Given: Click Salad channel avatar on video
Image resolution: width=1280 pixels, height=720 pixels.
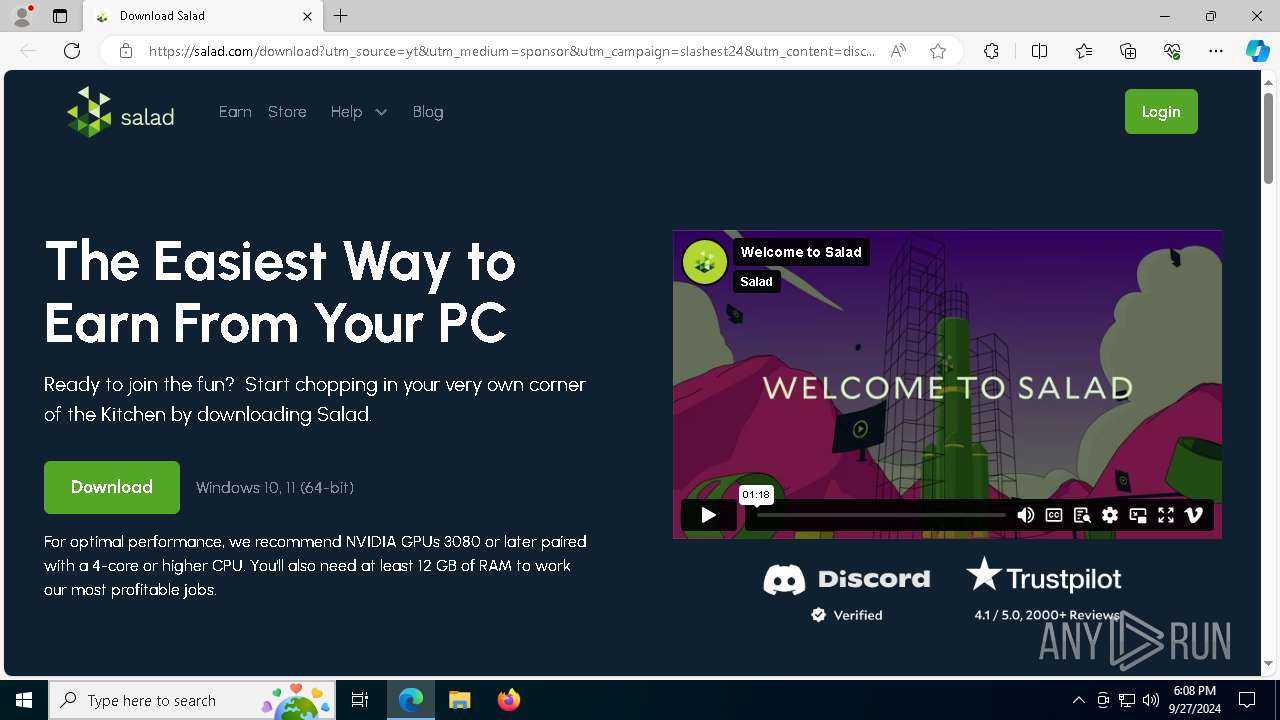Looking at the screenshot, I should tap(705, 263).
